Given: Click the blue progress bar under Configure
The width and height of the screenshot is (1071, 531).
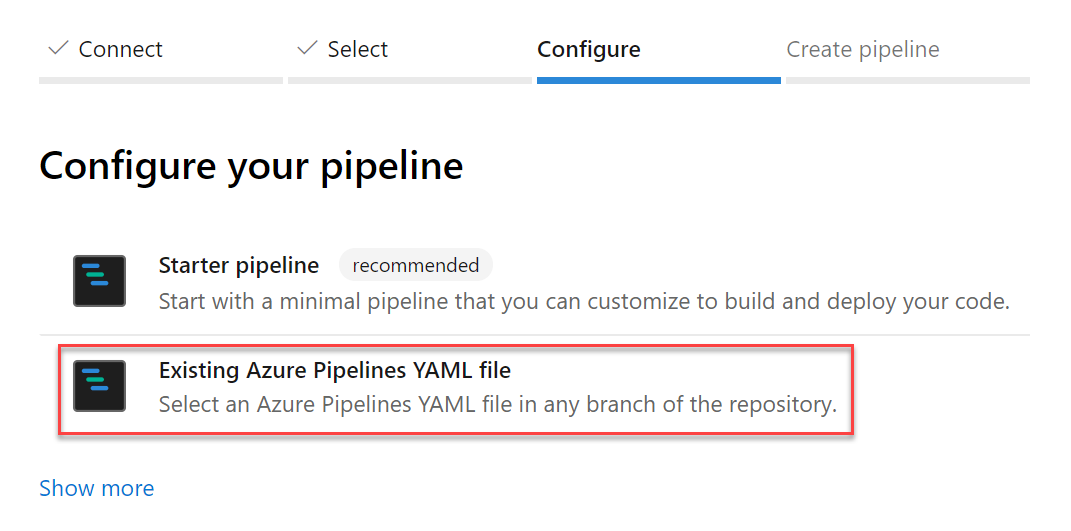Looking at the screenshot, I should coord(658,80).
